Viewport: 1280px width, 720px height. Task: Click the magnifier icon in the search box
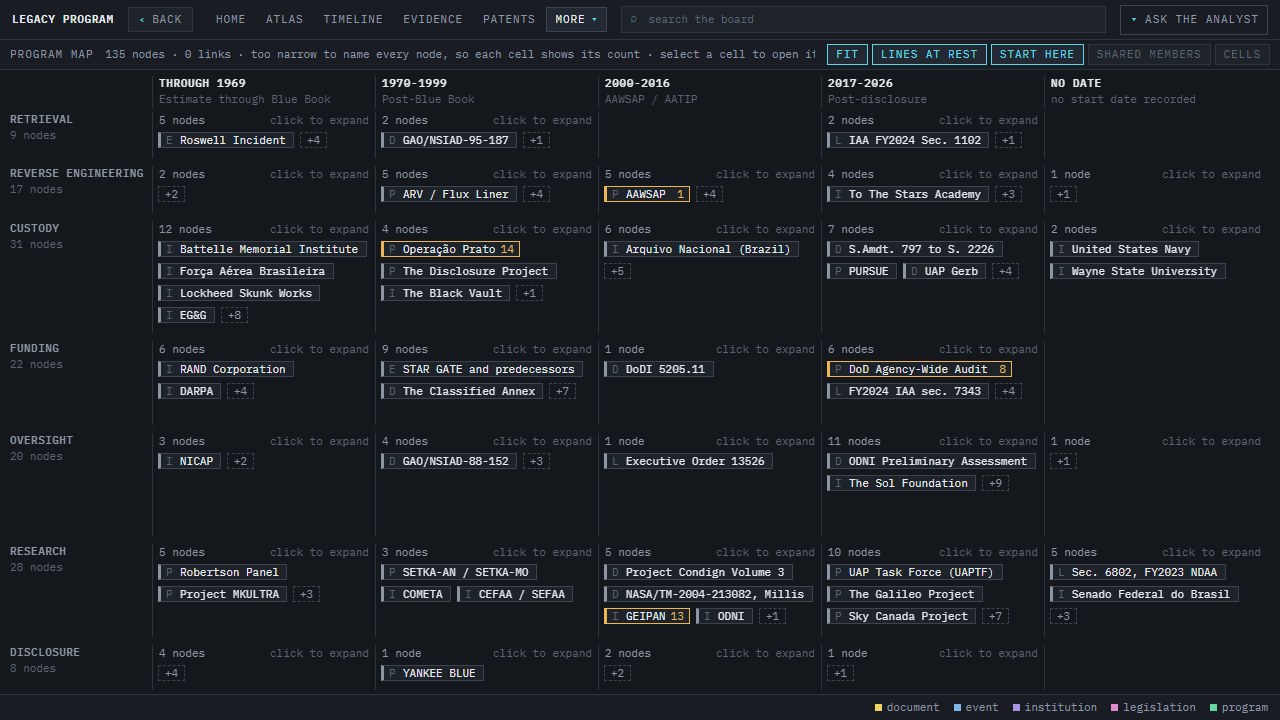coord(633,19)
